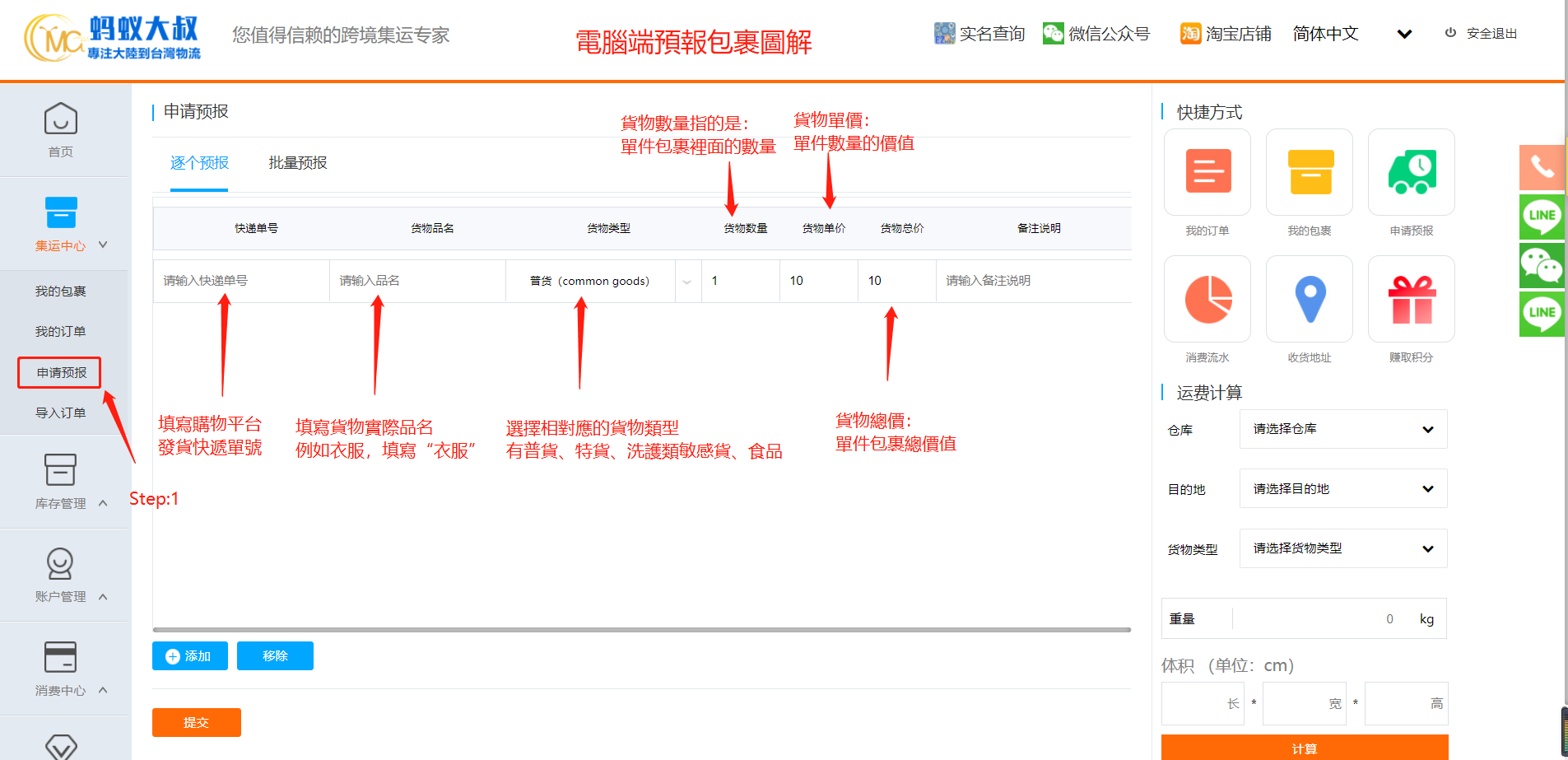Open the 我的订单 shortcut icon
Screen dimensions: 1568x760
click(x=1207, y=172)
